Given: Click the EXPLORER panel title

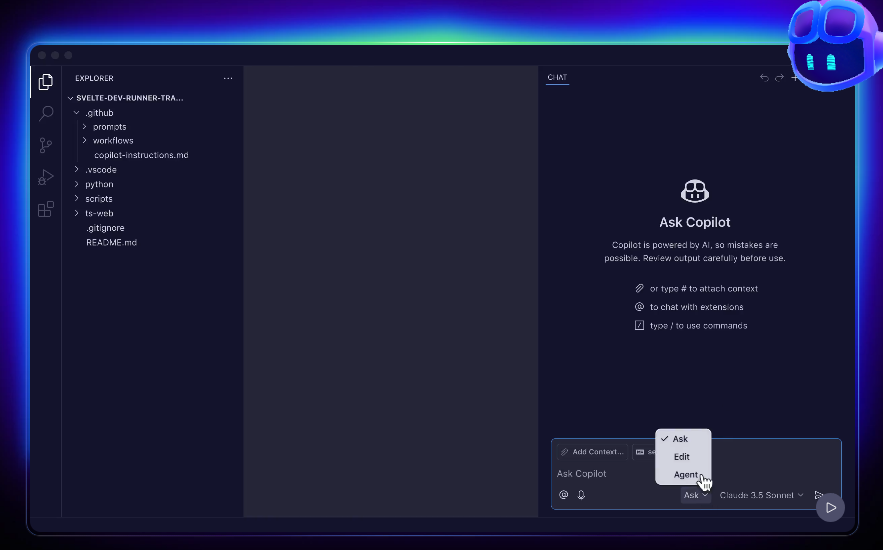Looking at the screenshot, I should 95,78.
